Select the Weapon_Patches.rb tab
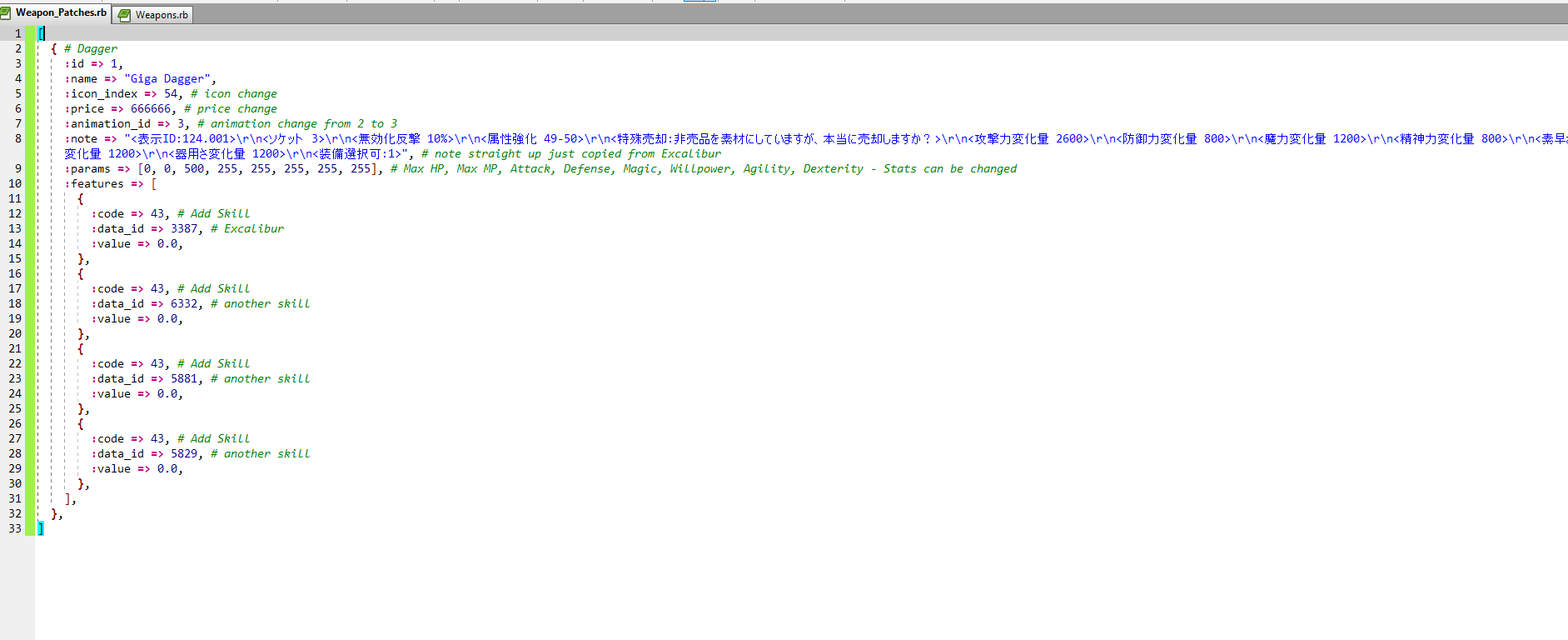The image size is (1568, 640). pos(55,13)
